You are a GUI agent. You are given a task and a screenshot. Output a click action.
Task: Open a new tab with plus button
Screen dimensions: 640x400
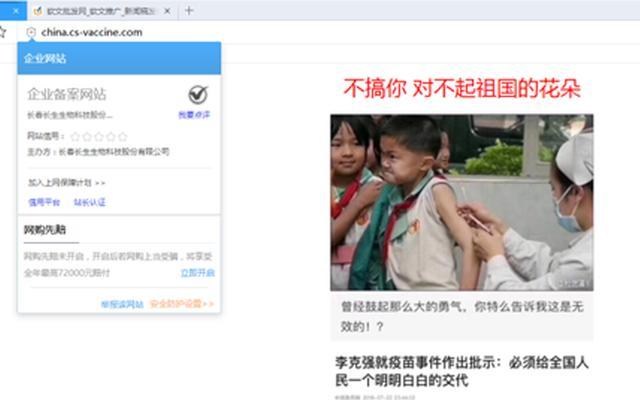click(189, 10)
